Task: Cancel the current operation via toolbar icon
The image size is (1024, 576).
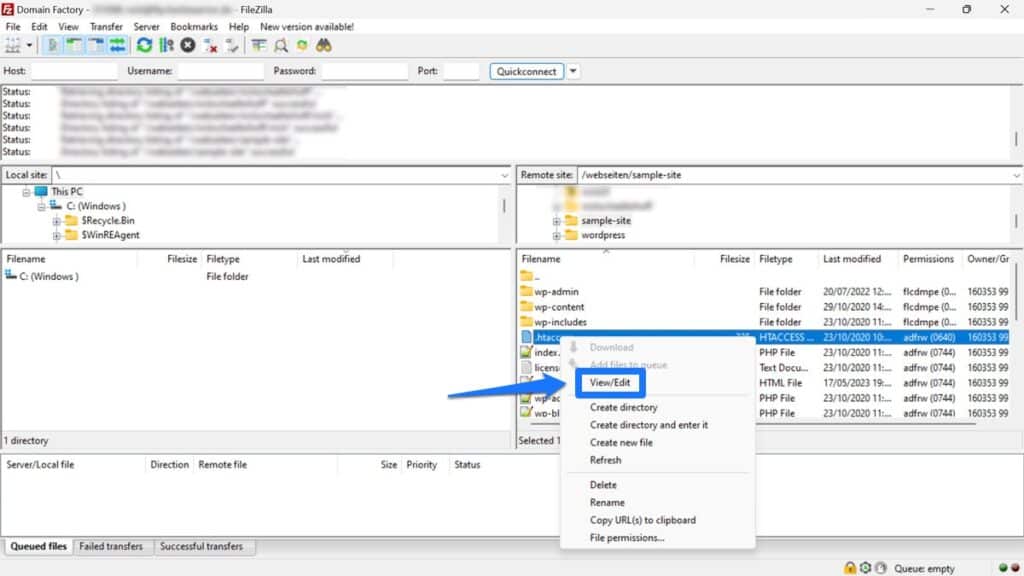Action: (x=188, y=43)
